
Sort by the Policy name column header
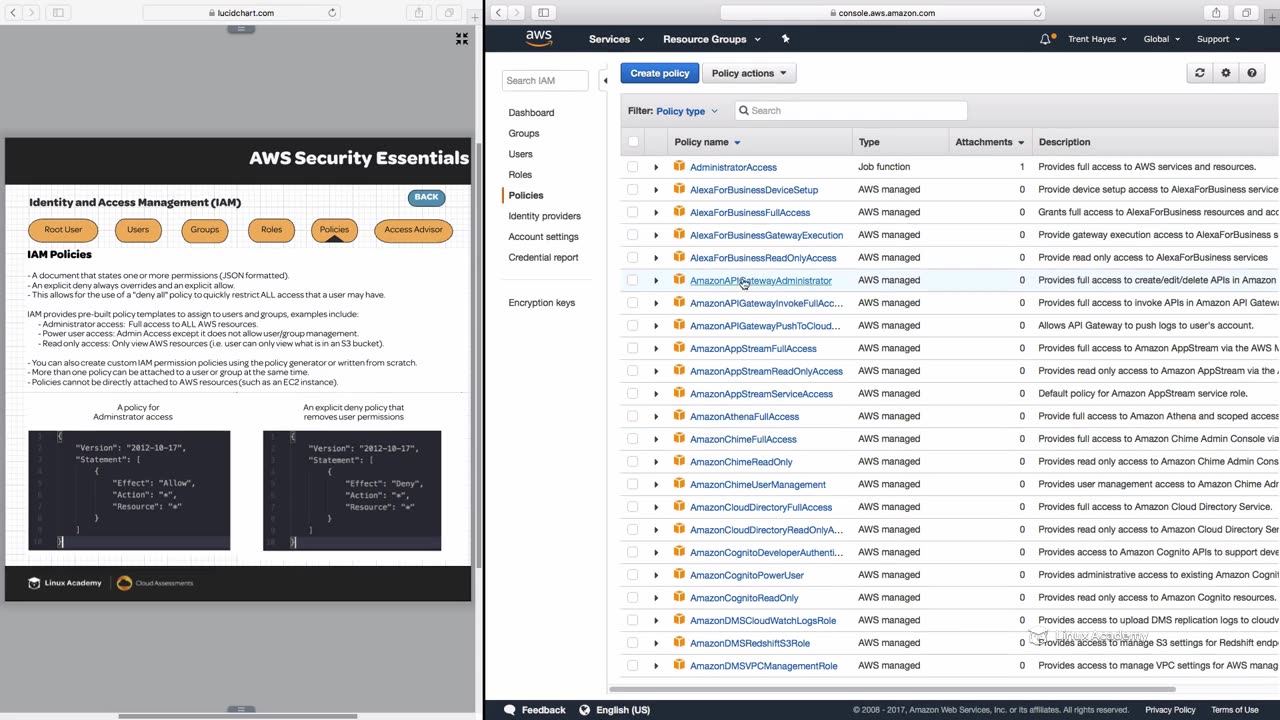point(707,142)
